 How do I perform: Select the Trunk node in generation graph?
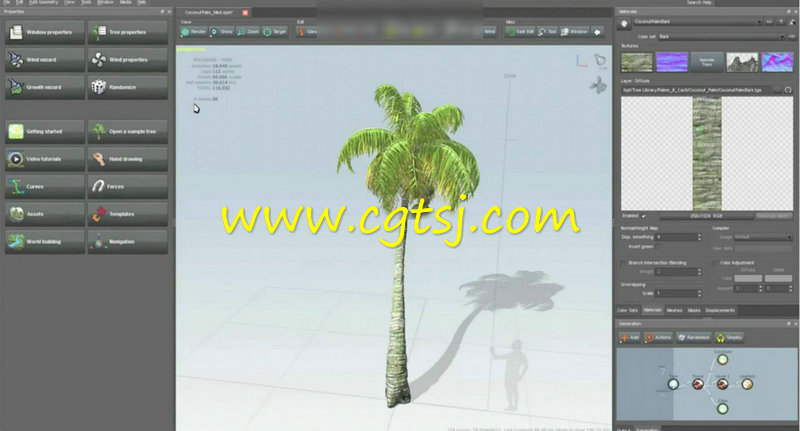[x=697, y=384]
